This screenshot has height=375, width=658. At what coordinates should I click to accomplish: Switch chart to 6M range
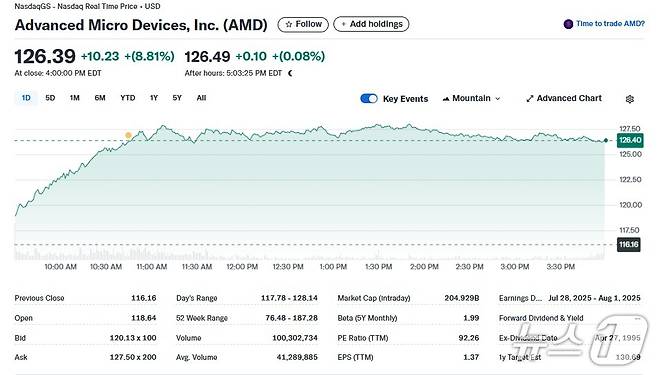coord(100,98)
